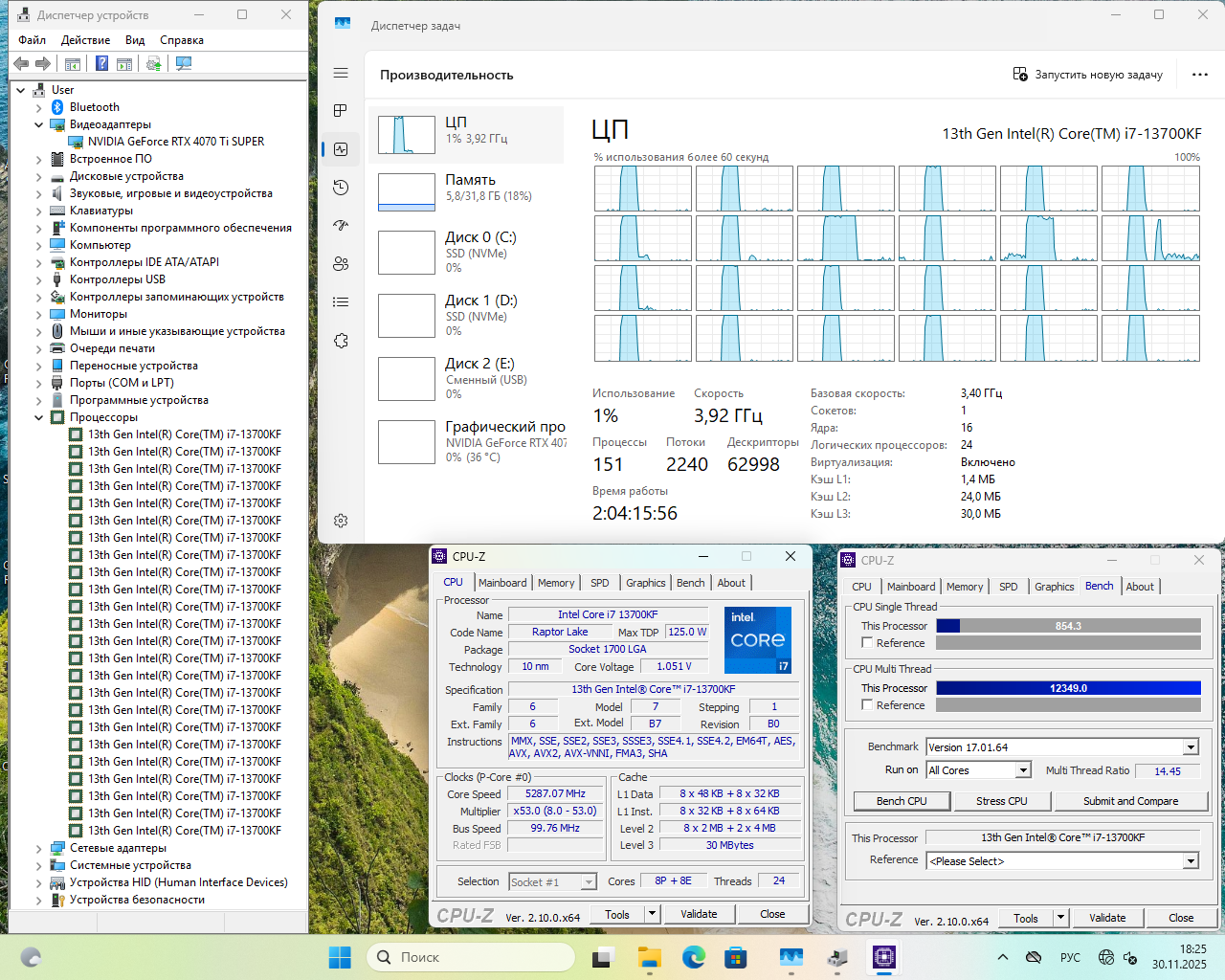Select NVIDIA GeForce RTX 4070 Ti SUPER device
Screen dimensions: 1225x980
(x=176, y=142)
